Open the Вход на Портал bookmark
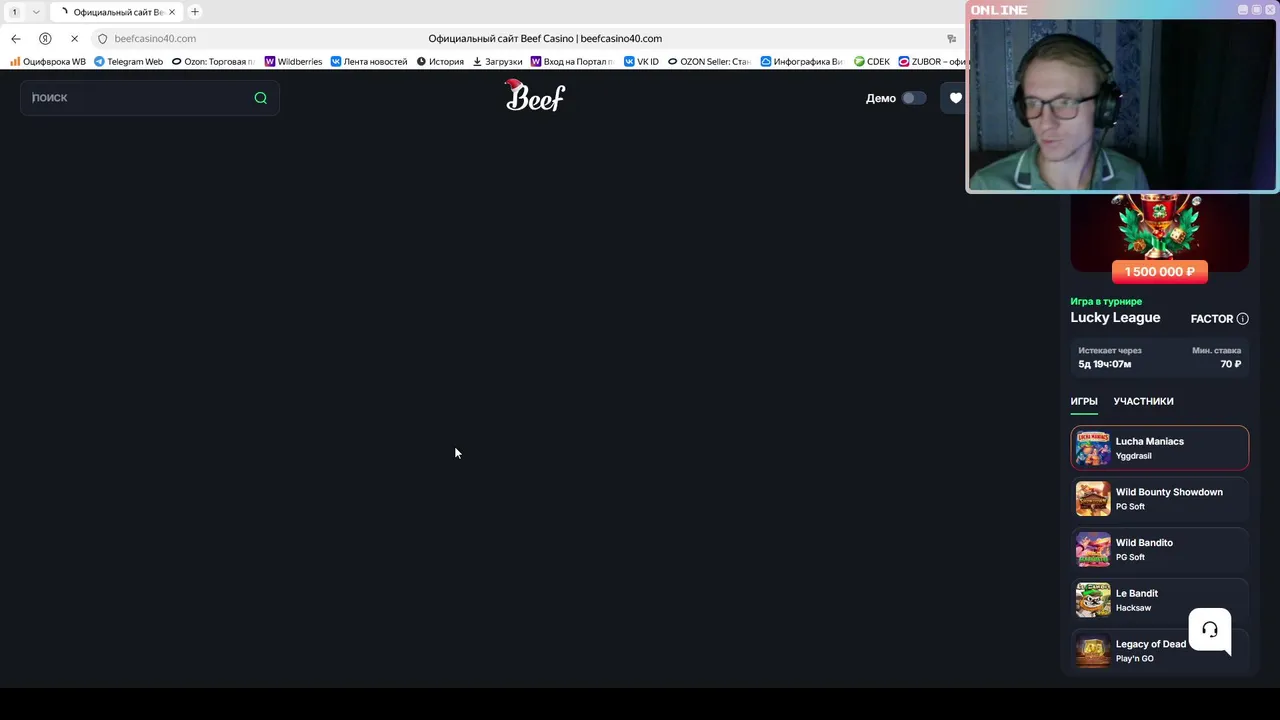 (x=572, y=61)
